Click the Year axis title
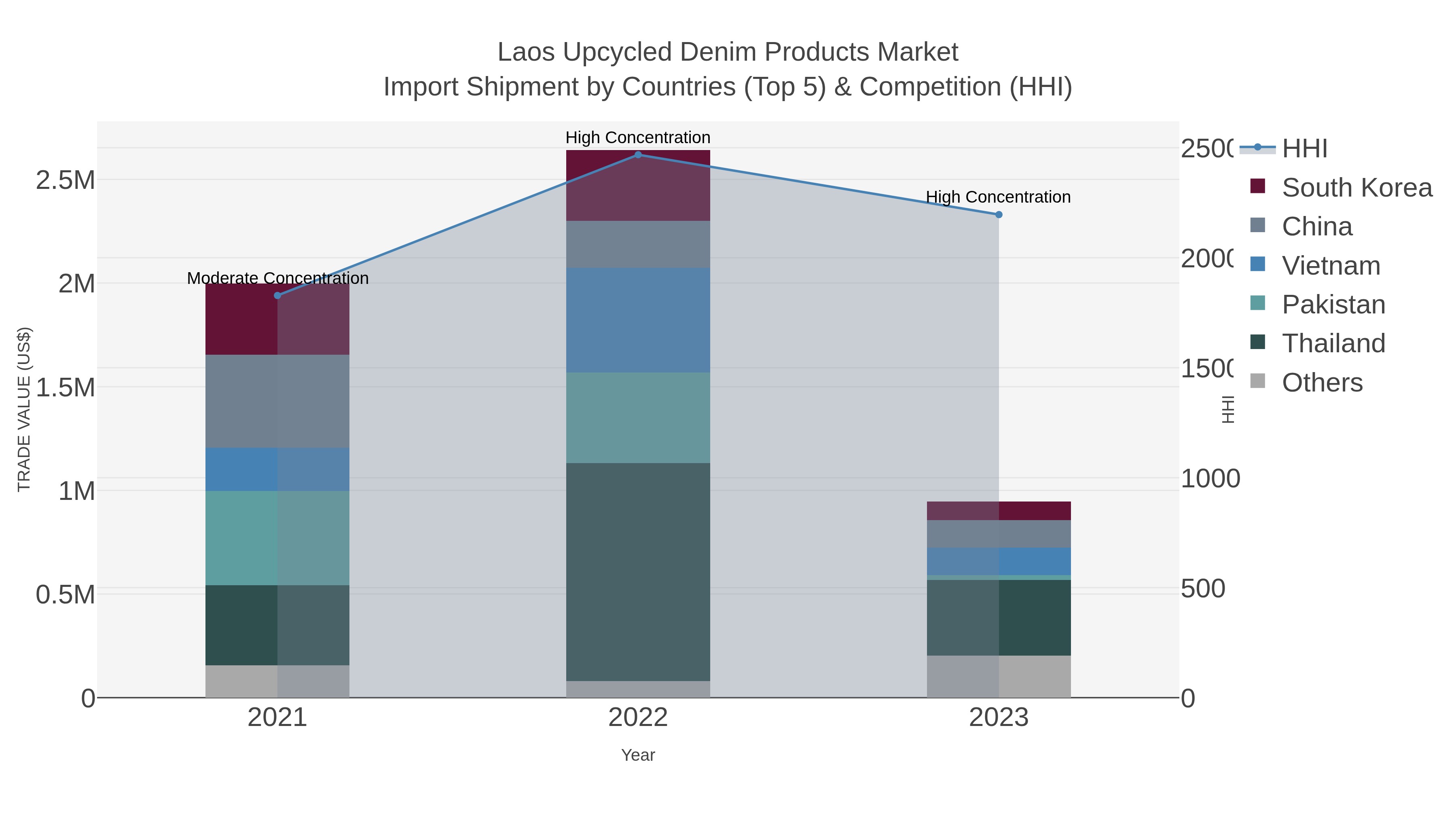 (638, 755)
